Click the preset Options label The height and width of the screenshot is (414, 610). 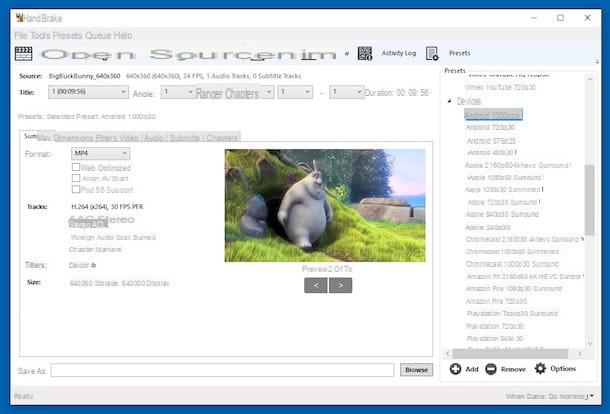coord(563,368)
